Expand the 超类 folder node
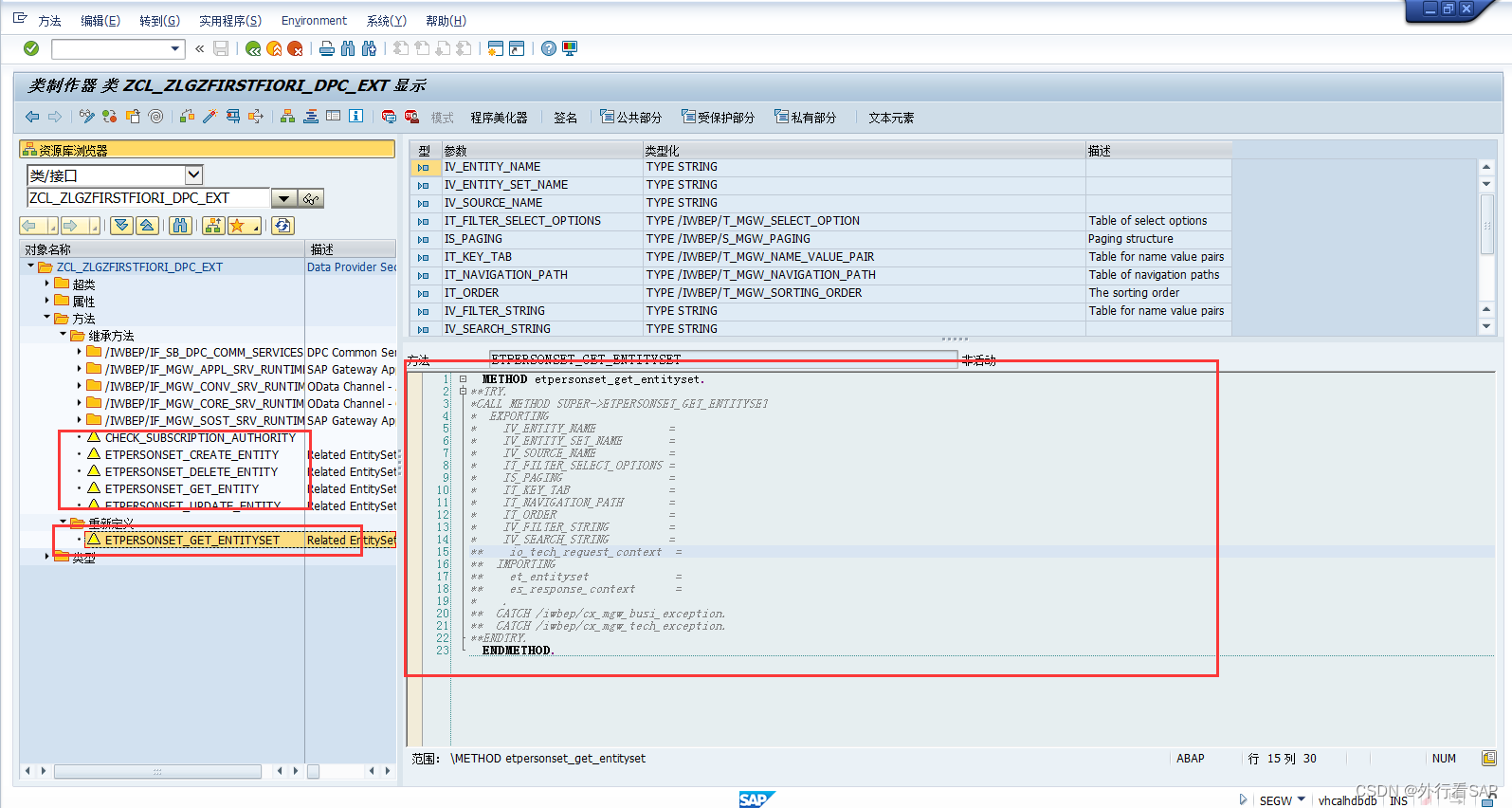This screenshot has height=808, width=1512. tap(47, 284)
